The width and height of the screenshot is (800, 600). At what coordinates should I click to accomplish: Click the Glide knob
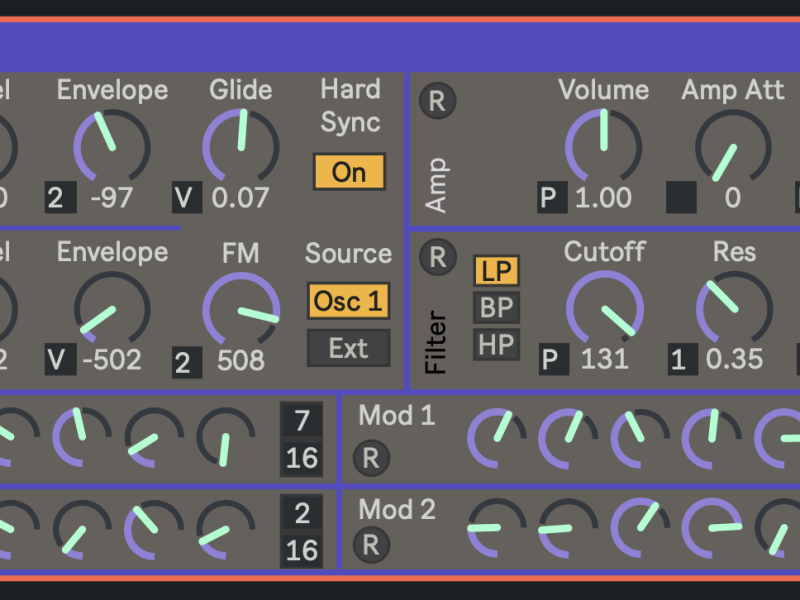240,144
